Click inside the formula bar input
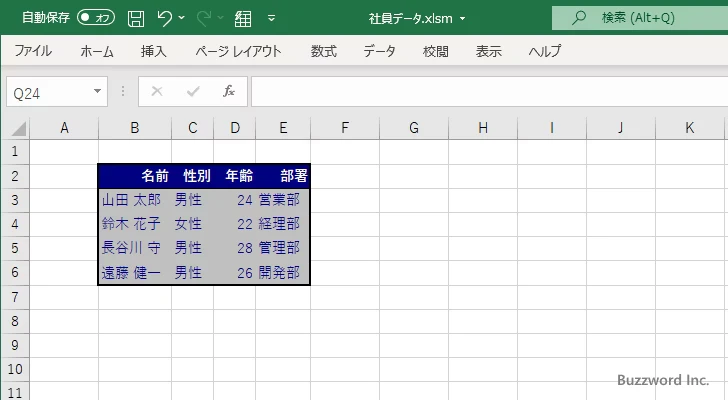The height and width of the screenshot is (400, 728). pos(489,91)
